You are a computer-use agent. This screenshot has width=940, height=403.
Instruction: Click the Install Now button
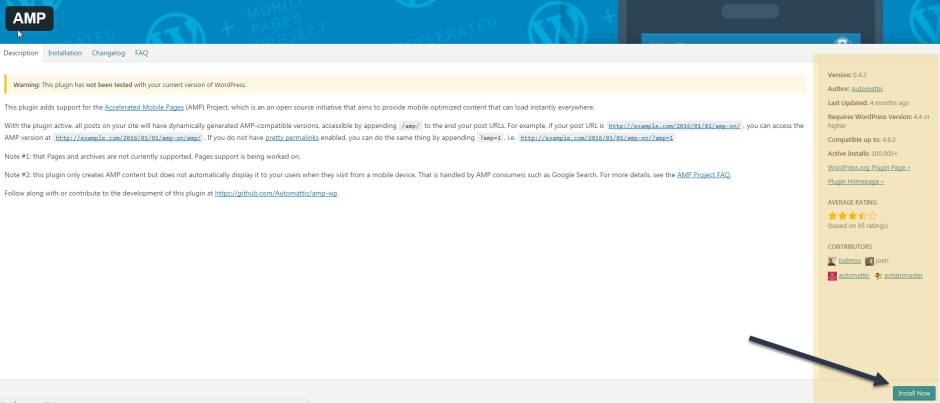914,393
